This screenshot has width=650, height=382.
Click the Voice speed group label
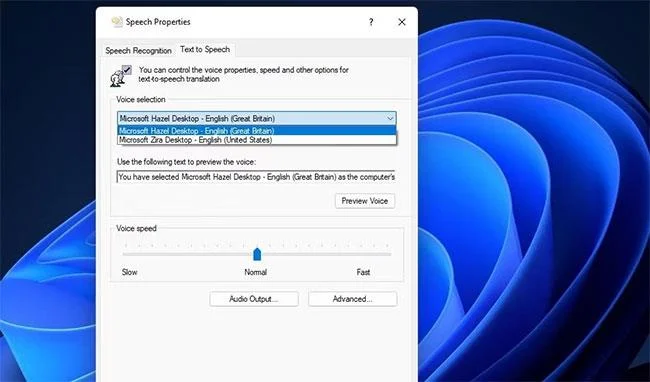pyautogui.click(x=136, y=228)
